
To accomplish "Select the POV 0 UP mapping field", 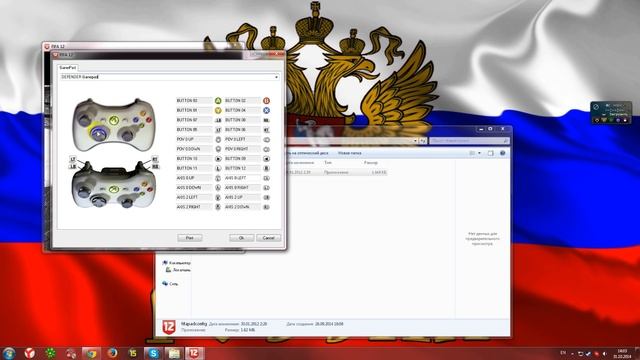I will pos(194,139).
